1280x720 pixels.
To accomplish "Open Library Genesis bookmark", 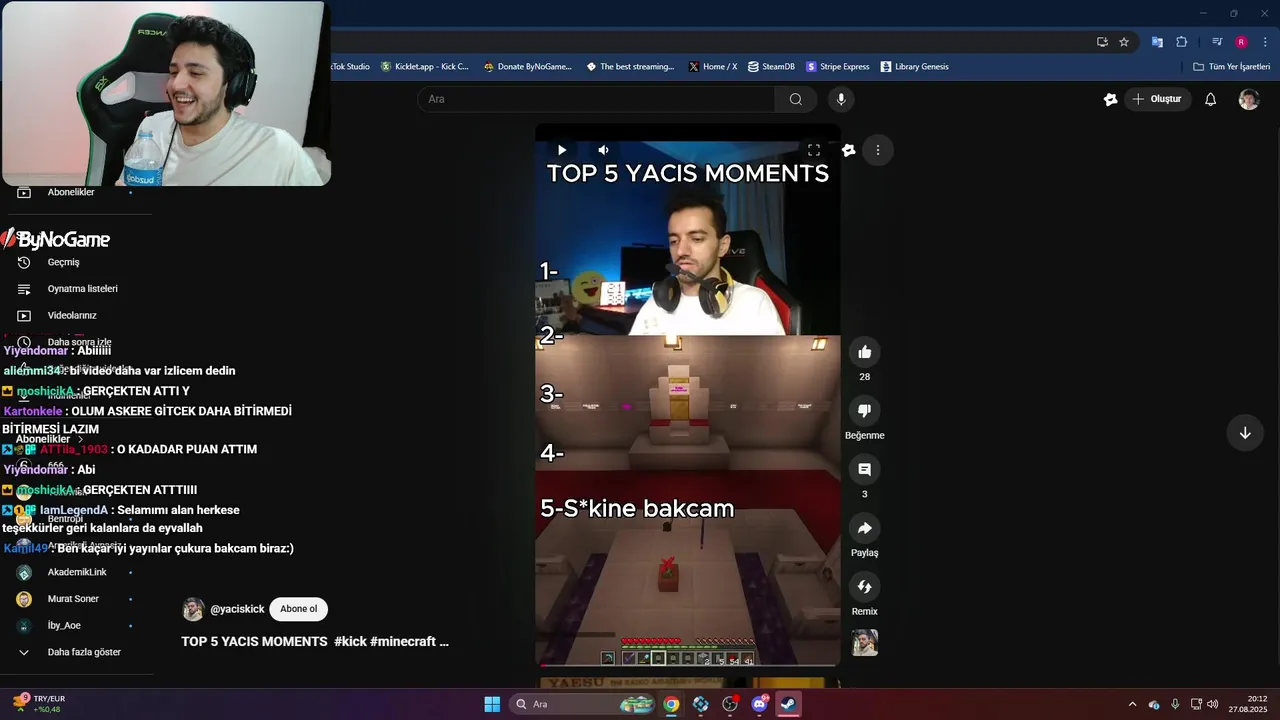I will (915, 67).
